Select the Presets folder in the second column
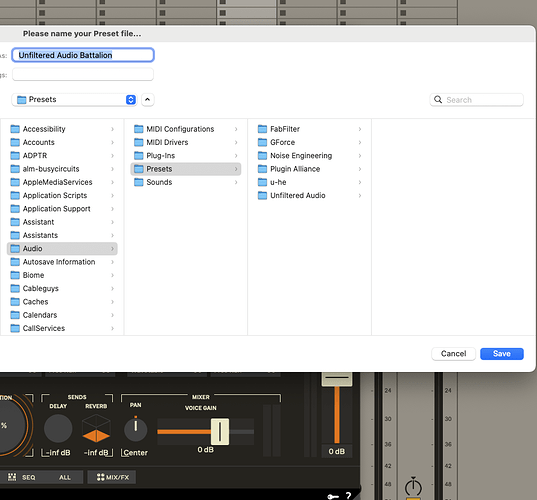This screenshot has height=500, width=537. tap(186, 169)
